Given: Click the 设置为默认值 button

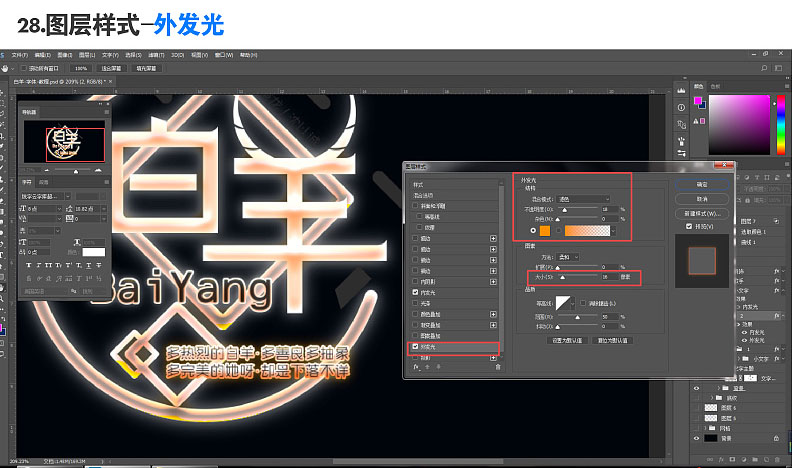Looking at the screenshot, I should click(567, 340).
